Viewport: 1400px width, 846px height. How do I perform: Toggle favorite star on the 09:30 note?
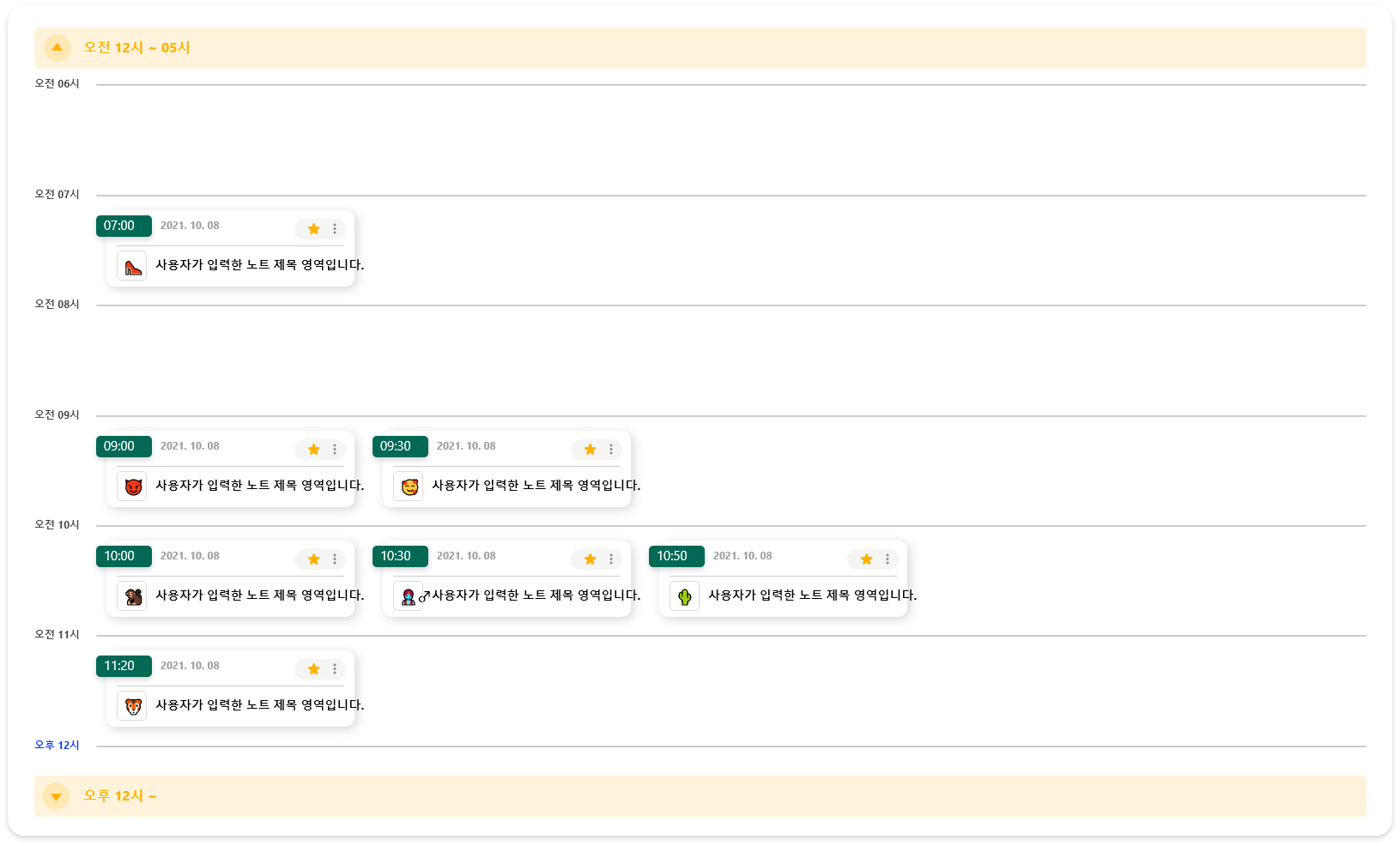(x=591, y=450)
